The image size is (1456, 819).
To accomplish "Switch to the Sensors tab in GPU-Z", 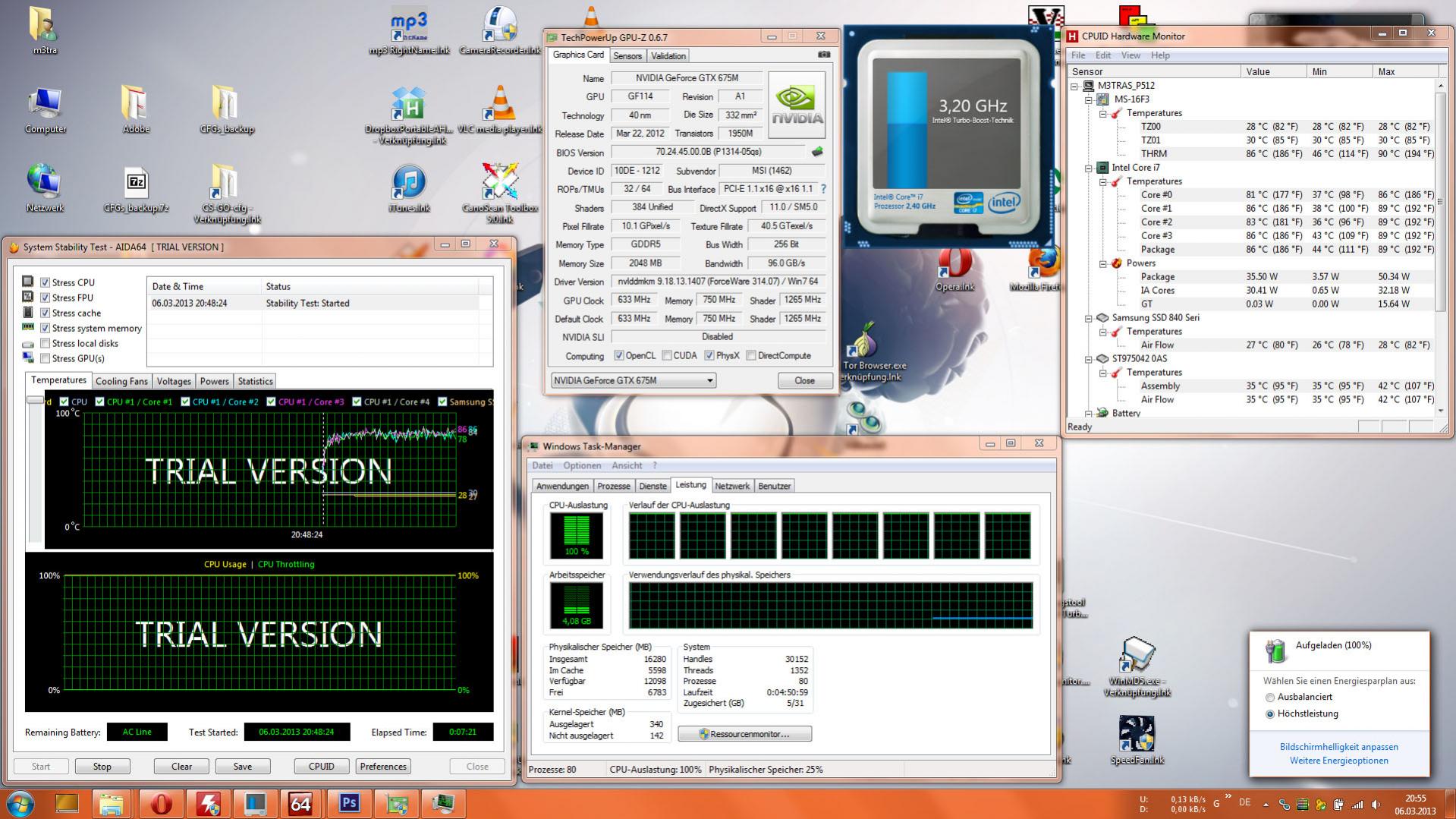I will (627, 55).
